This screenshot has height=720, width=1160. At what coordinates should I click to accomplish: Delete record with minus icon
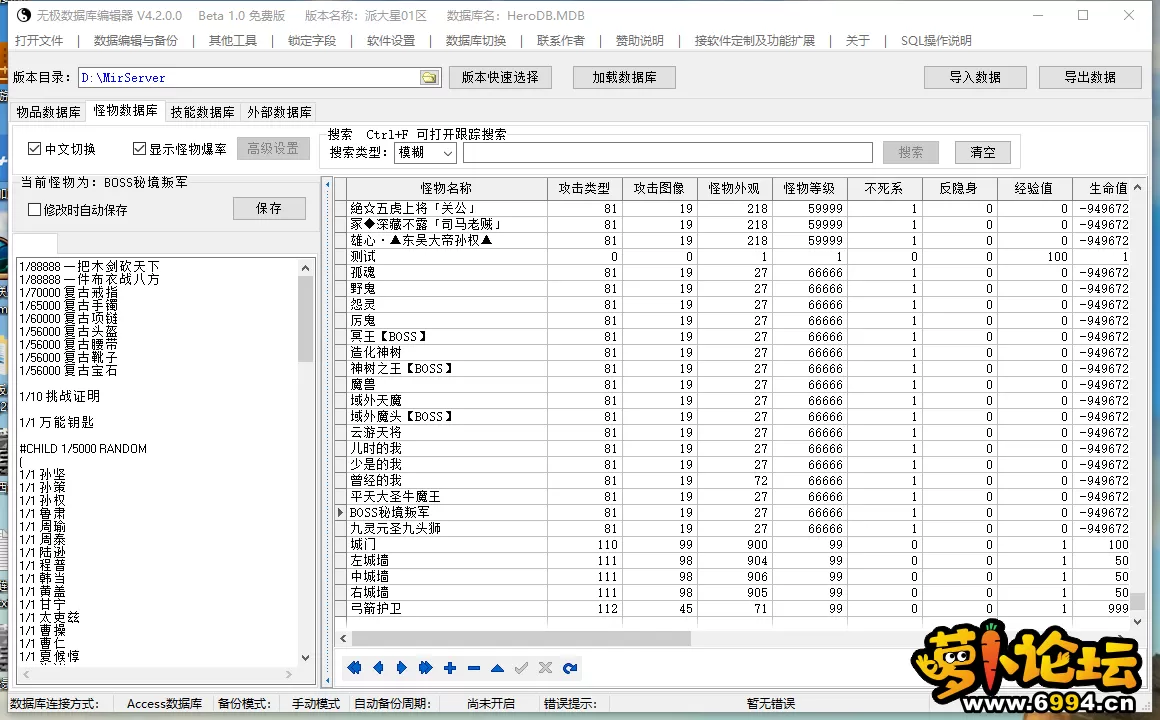[473, 668]
